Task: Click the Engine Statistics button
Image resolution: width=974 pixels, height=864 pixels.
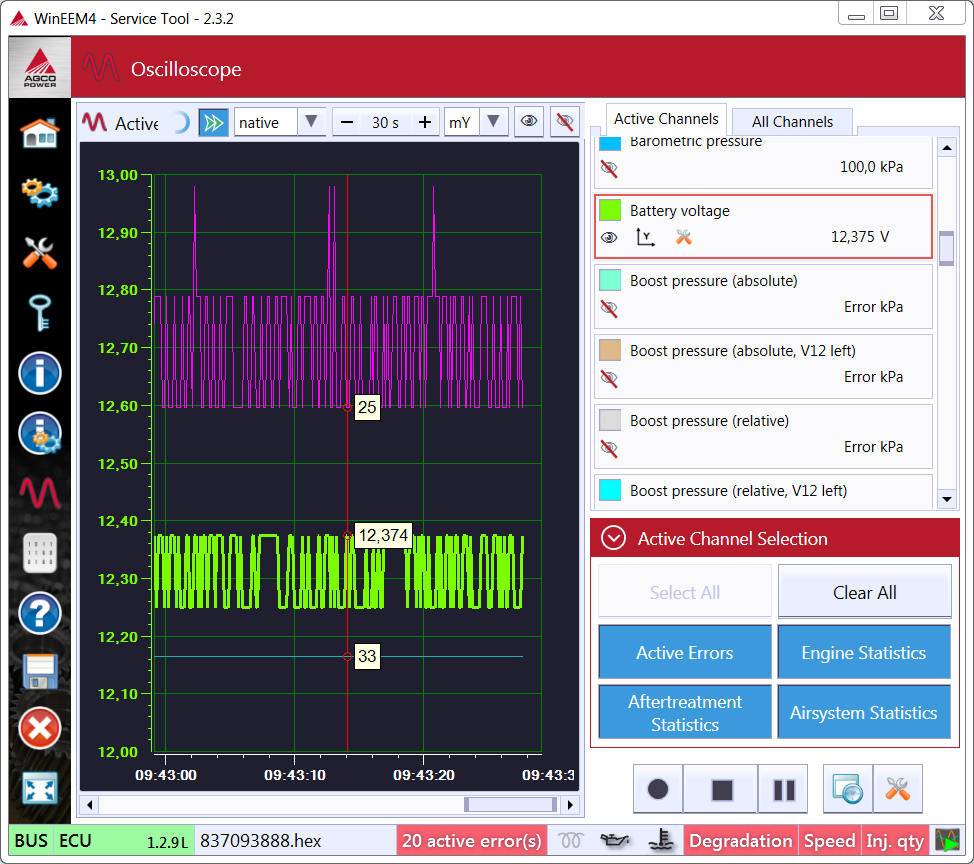Action: click(x=864, y=653)
